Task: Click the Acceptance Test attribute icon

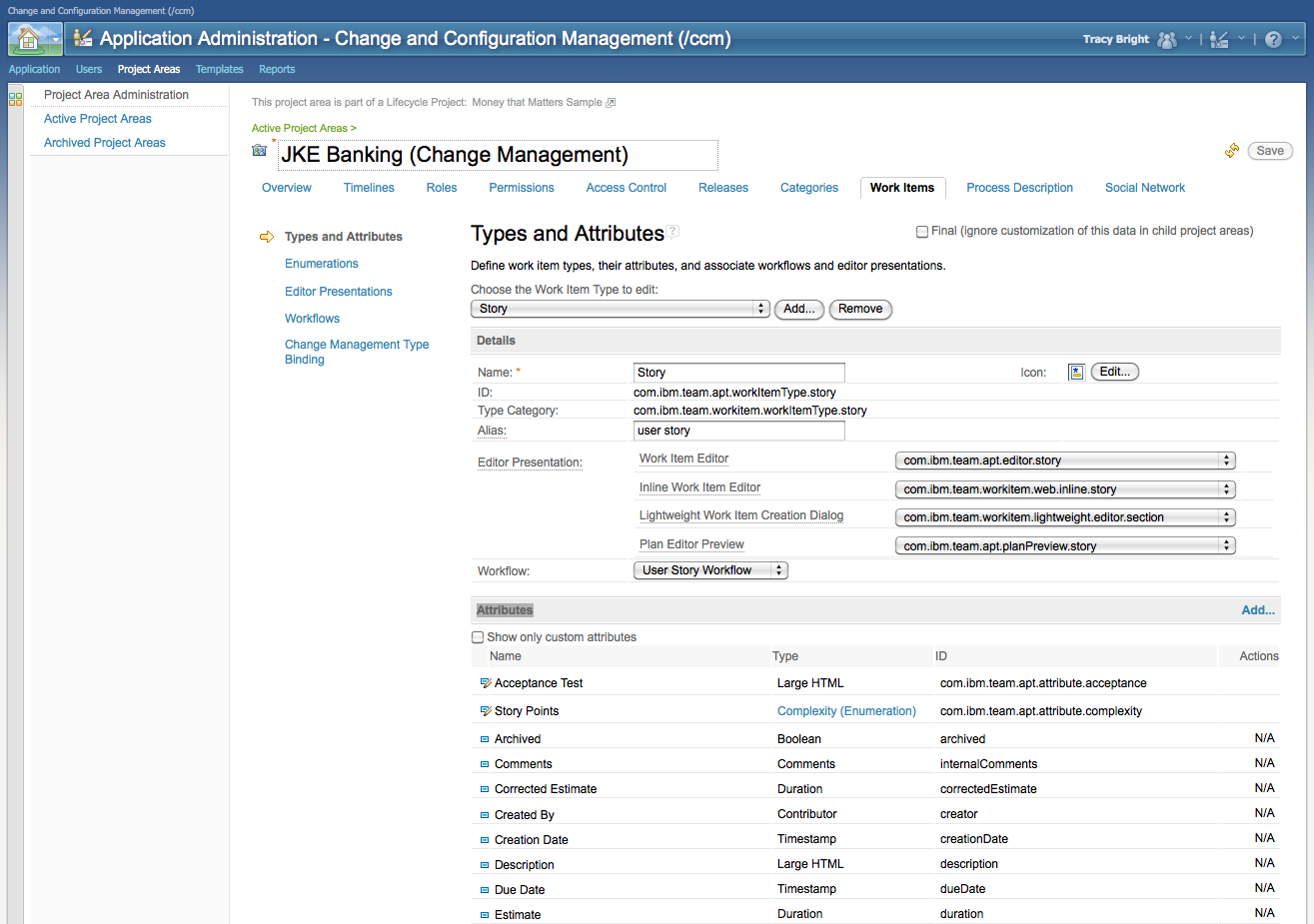Action: pyautogui.click(x=486, y=683)
